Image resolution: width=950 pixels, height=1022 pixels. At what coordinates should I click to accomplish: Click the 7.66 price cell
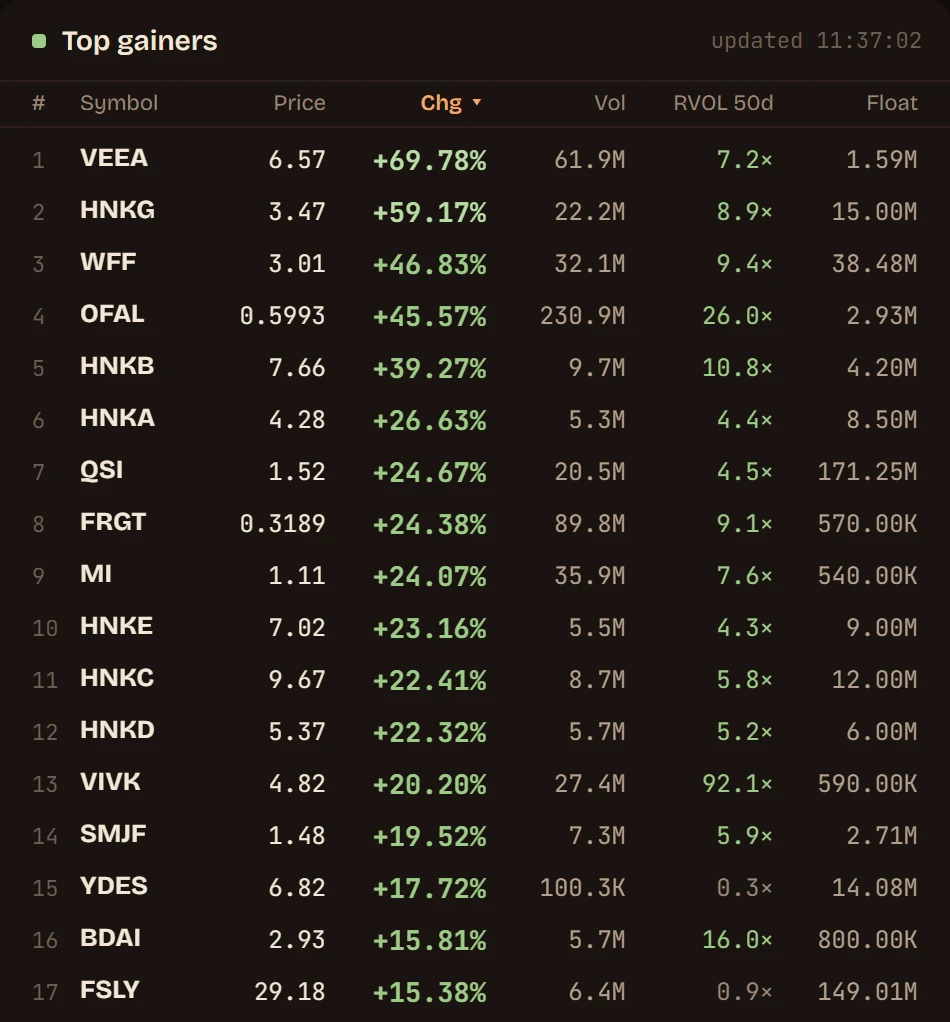(x=296, y=368)
